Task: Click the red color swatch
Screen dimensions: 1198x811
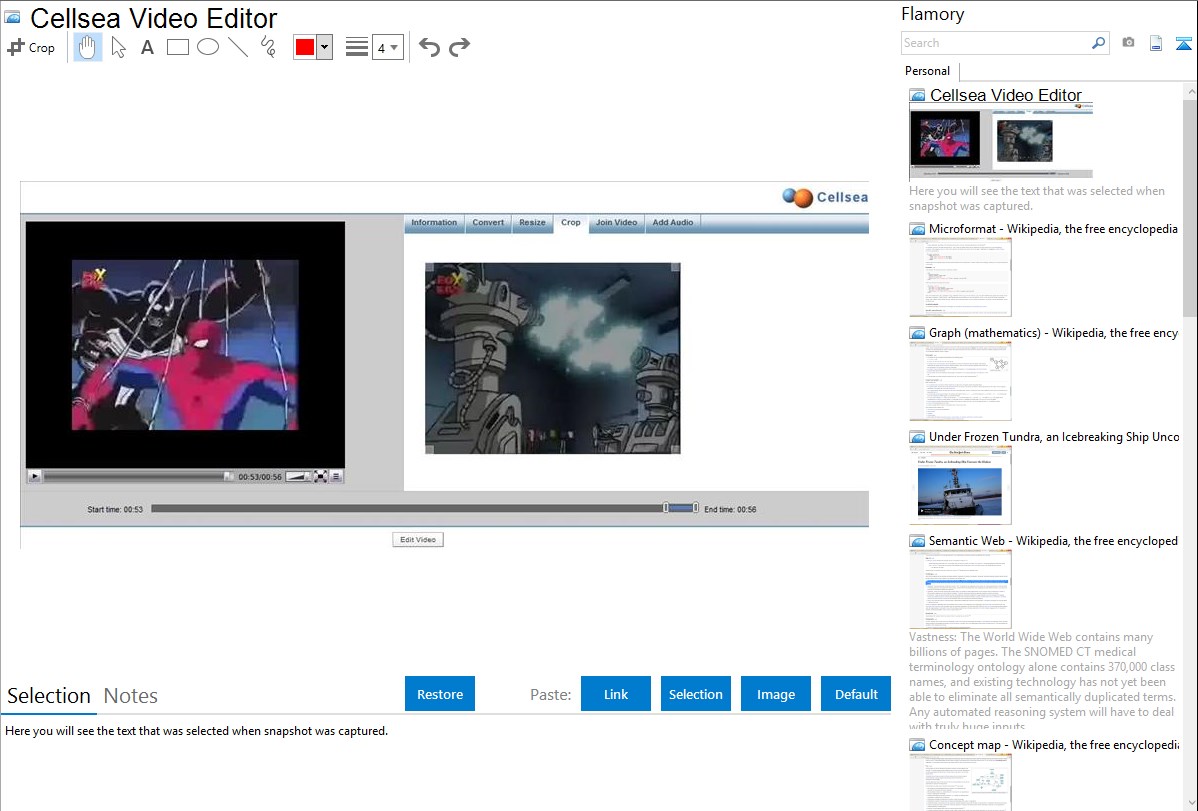Action: coord(304,47)
